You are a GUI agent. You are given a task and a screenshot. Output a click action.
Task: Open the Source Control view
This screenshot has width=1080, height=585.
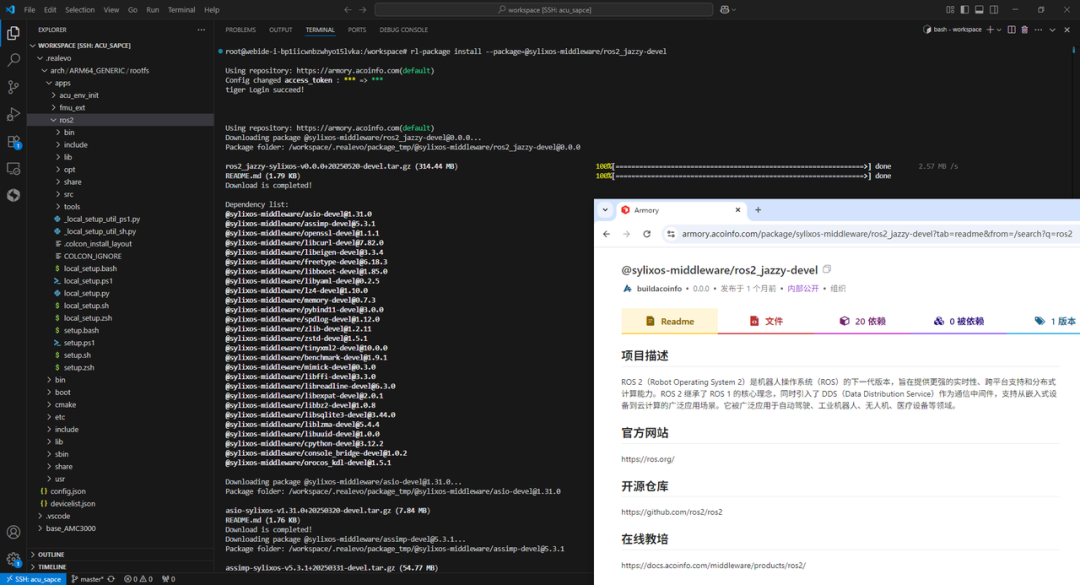click(x=13, y=87)
